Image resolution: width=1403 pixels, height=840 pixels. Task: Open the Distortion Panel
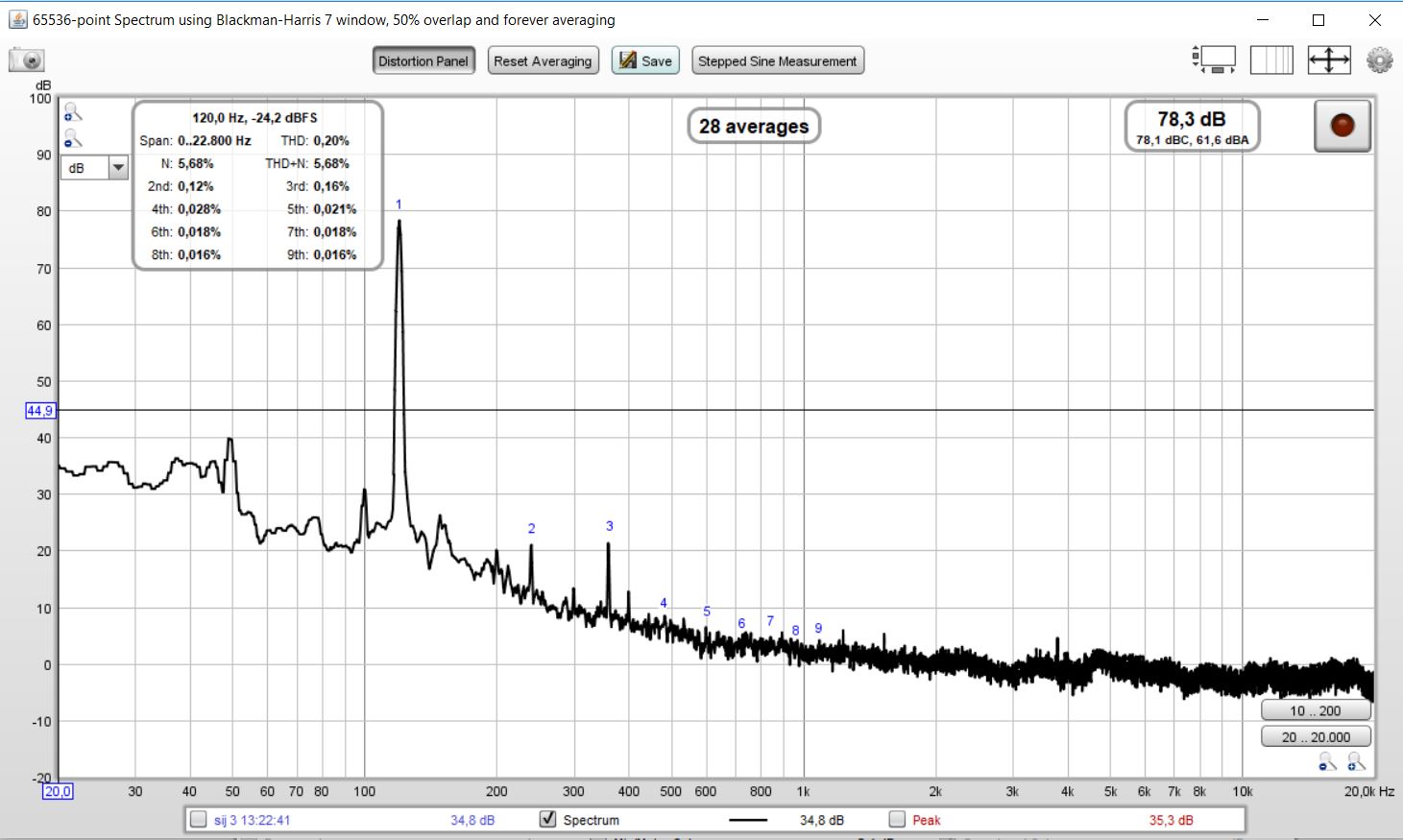tap(423, 60)
